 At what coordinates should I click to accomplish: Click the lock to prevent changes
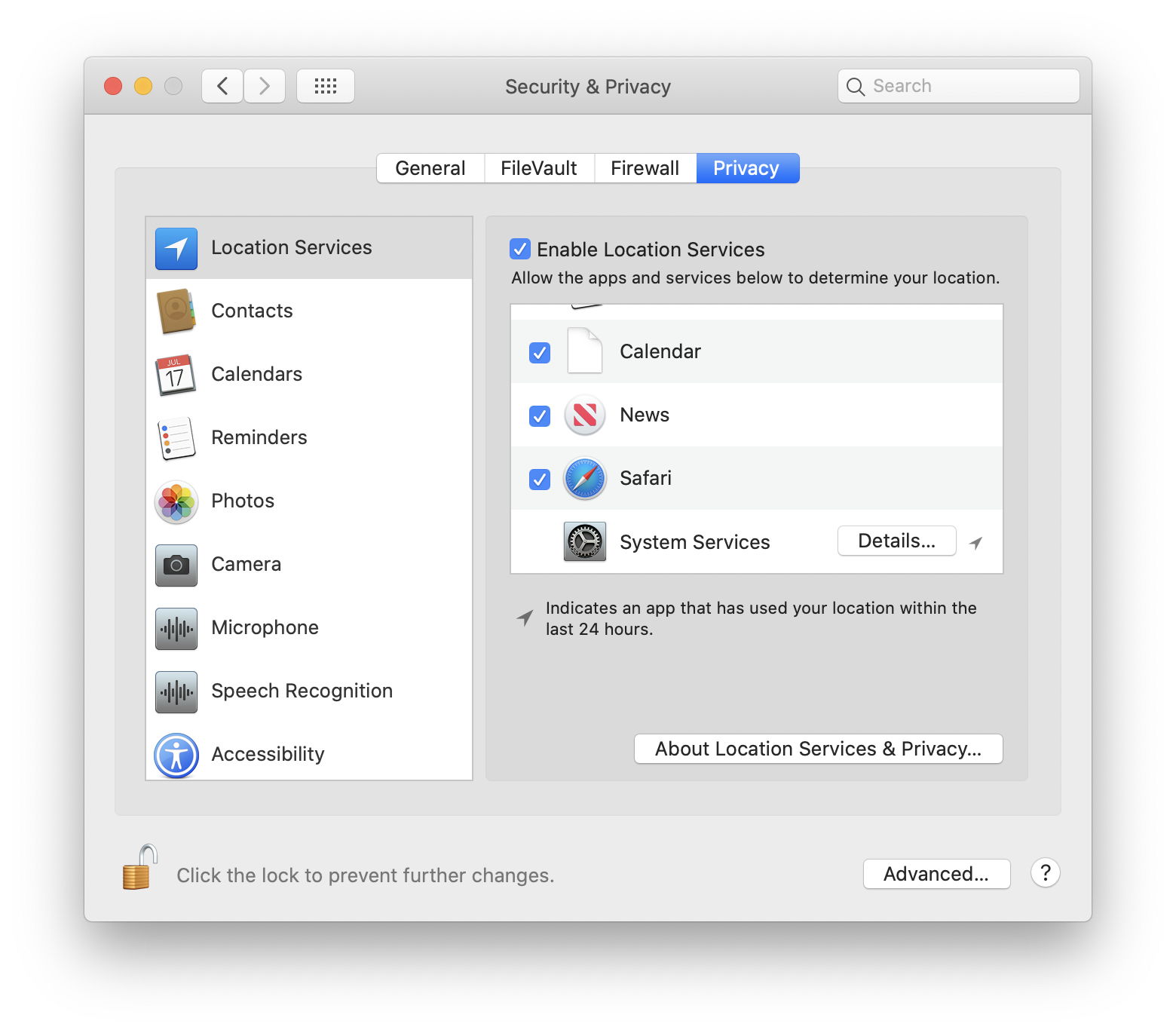139,868
